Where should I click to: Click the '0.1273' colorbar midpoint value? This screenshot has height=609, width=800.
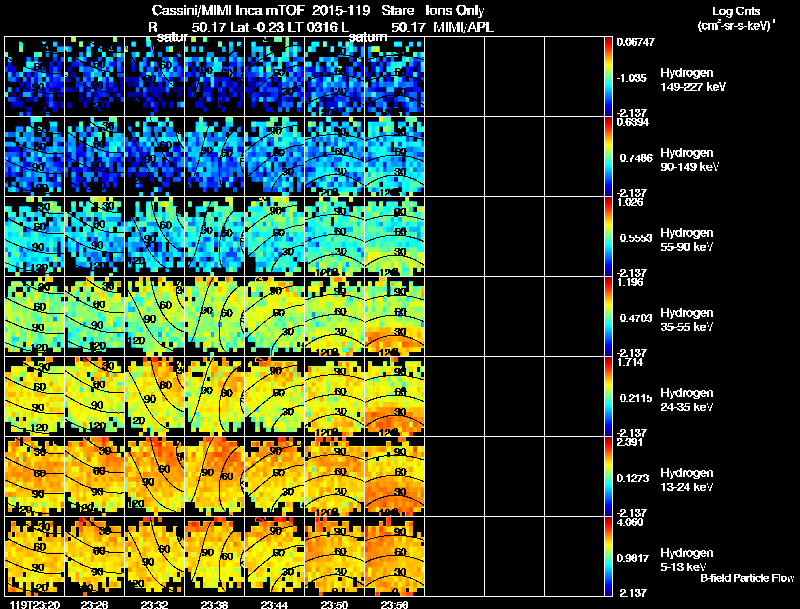point(633,478)
